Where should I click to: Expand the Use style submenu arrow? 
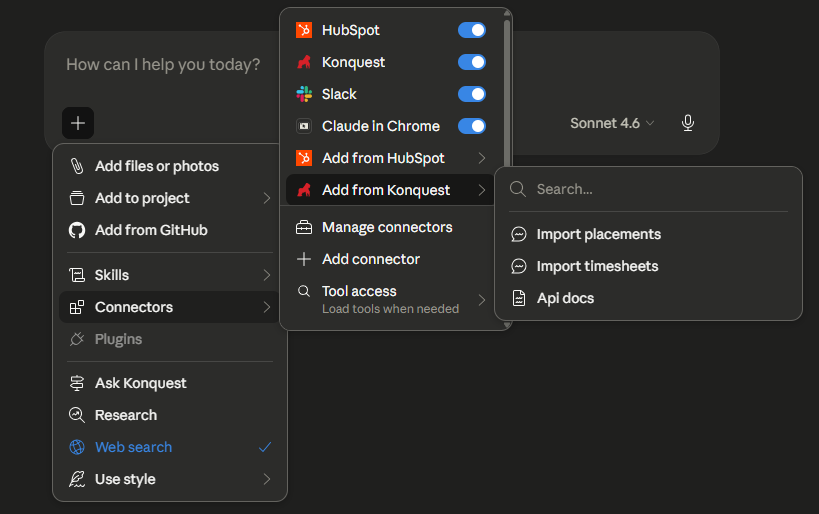[x=267, y=479]
